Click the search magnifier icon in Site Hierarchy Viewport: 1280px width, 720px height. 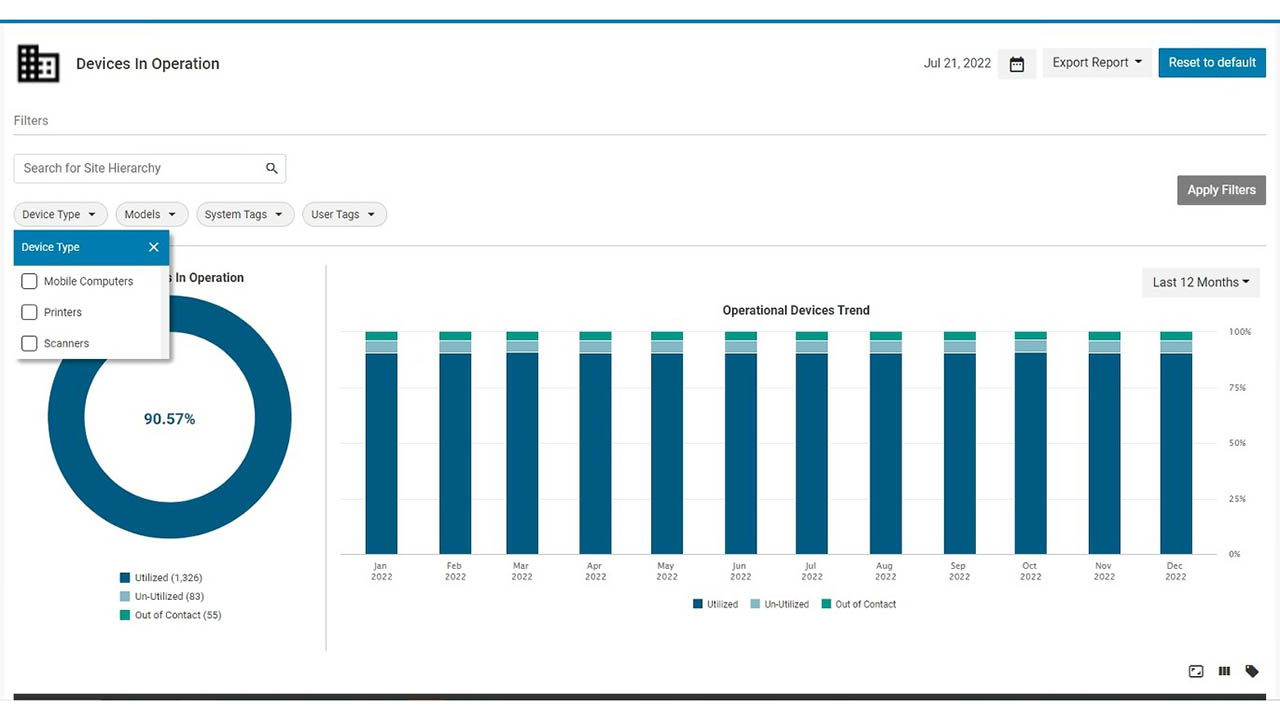pyautogui.click(x=272, y=168)
